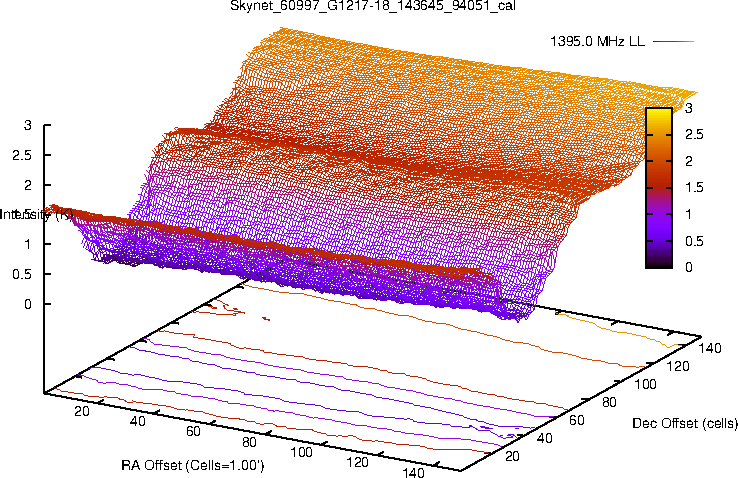
Task: Select tick label 20 on the Dec Offset axis
Action: pyautogui.click(x=512, y=456)
